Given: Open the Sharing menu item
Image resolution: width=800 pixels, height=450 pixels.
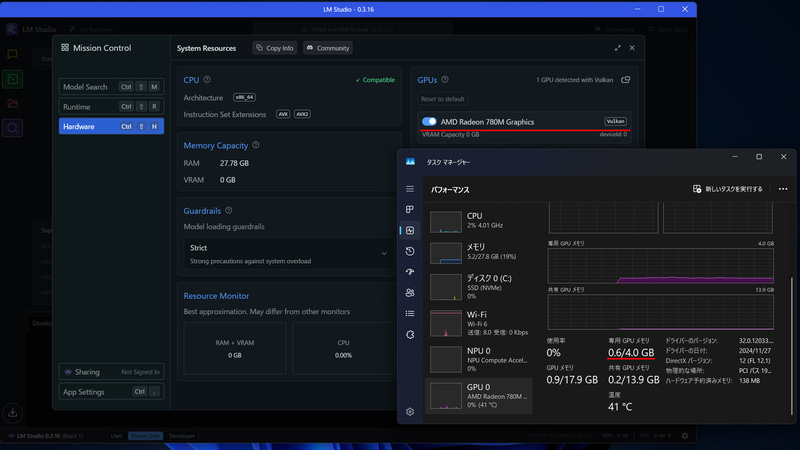Looking at the screenshot, I should click(111, 372).
